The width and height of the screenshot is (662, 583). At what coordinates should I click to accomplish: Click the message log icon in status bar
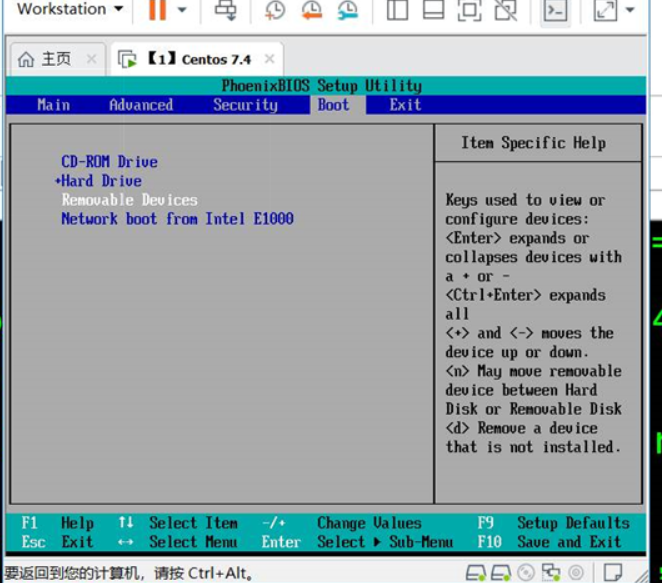tap(613, 573)
